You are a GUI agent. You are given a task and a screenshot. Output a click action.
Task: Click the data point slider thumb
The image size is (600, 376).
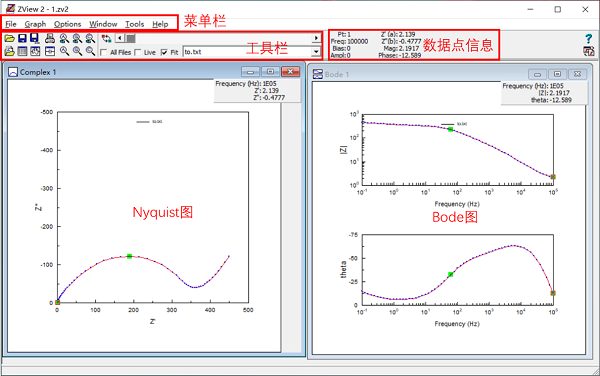(130, 38)
